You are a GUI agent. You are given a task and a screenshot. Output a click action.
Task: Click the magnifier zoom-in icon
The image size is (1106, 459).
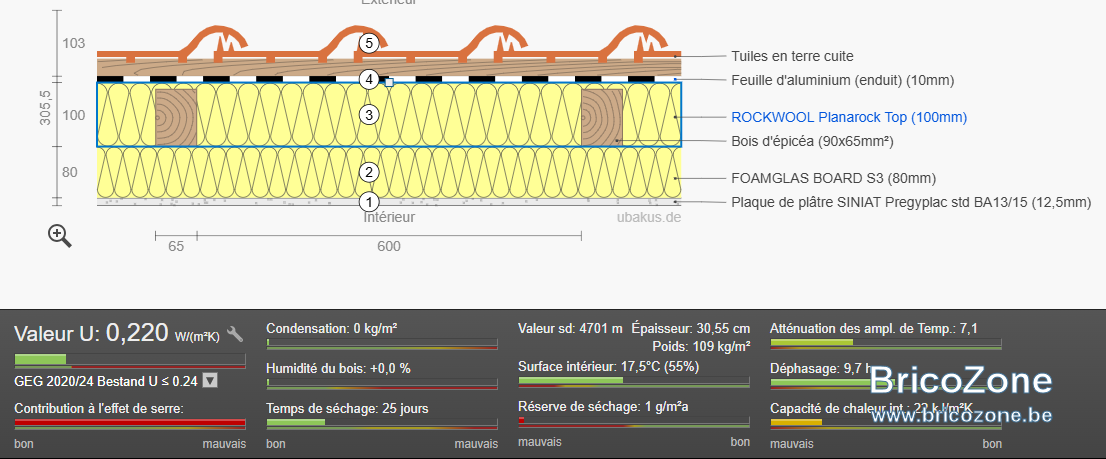[60, 235]
